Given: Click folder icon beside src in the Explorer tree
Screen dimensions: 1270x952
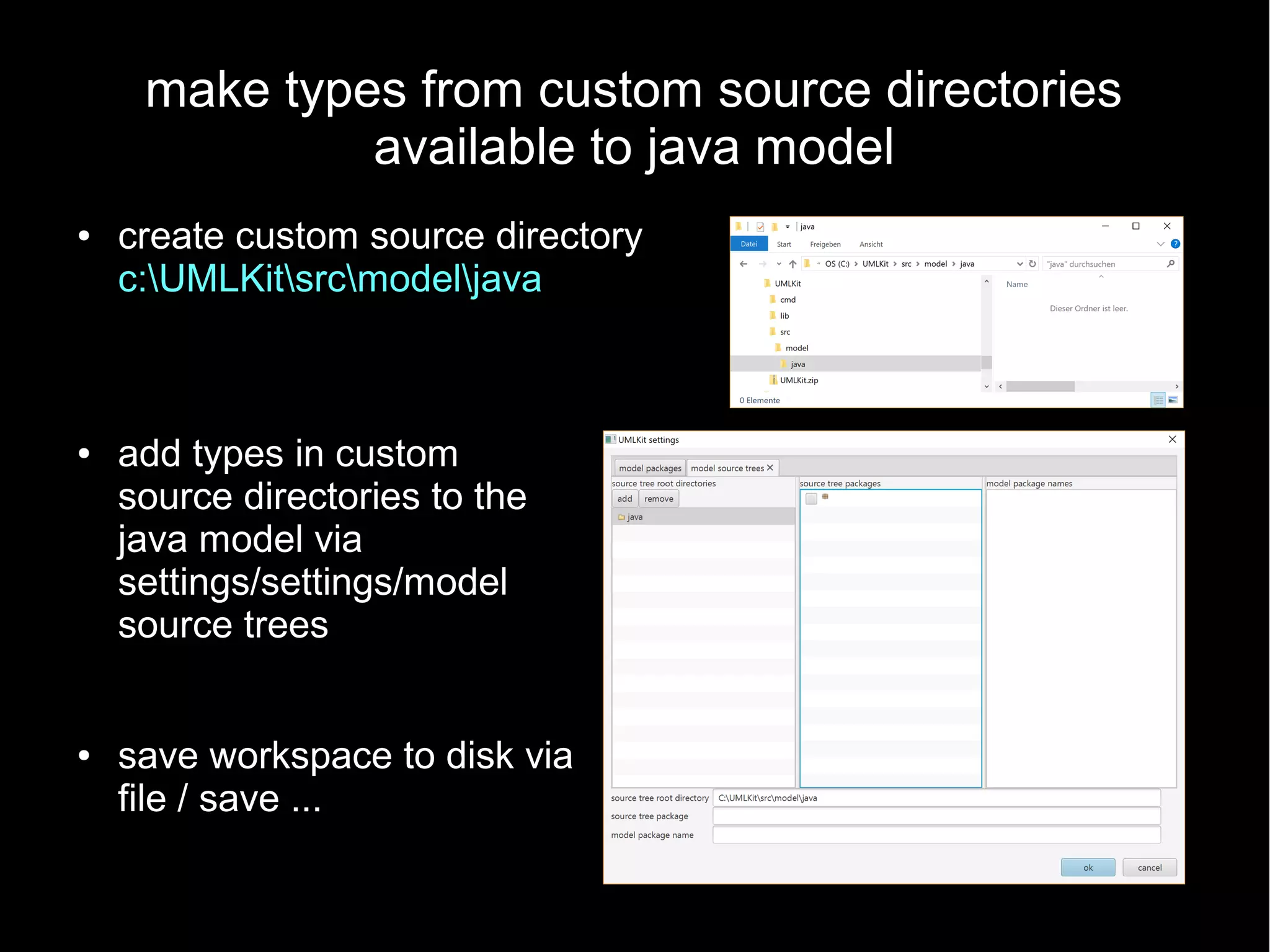Looking at the screenshot, I should click(773, 331).
